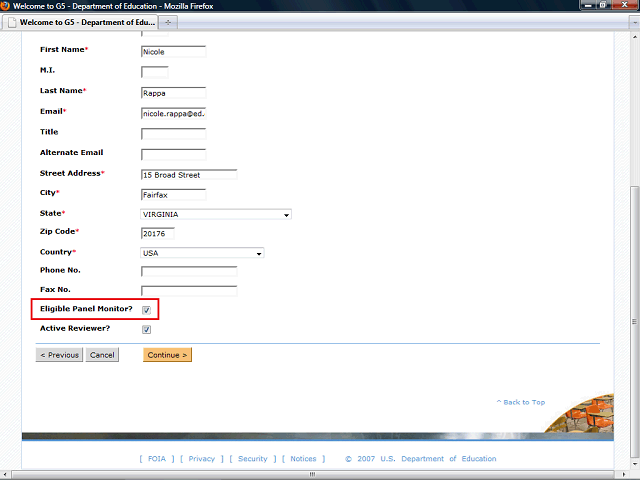Image resolution: width=640 pixels, height=480 pixels.
Task: Click the Street Address label
Action: [x=70, y=173]
